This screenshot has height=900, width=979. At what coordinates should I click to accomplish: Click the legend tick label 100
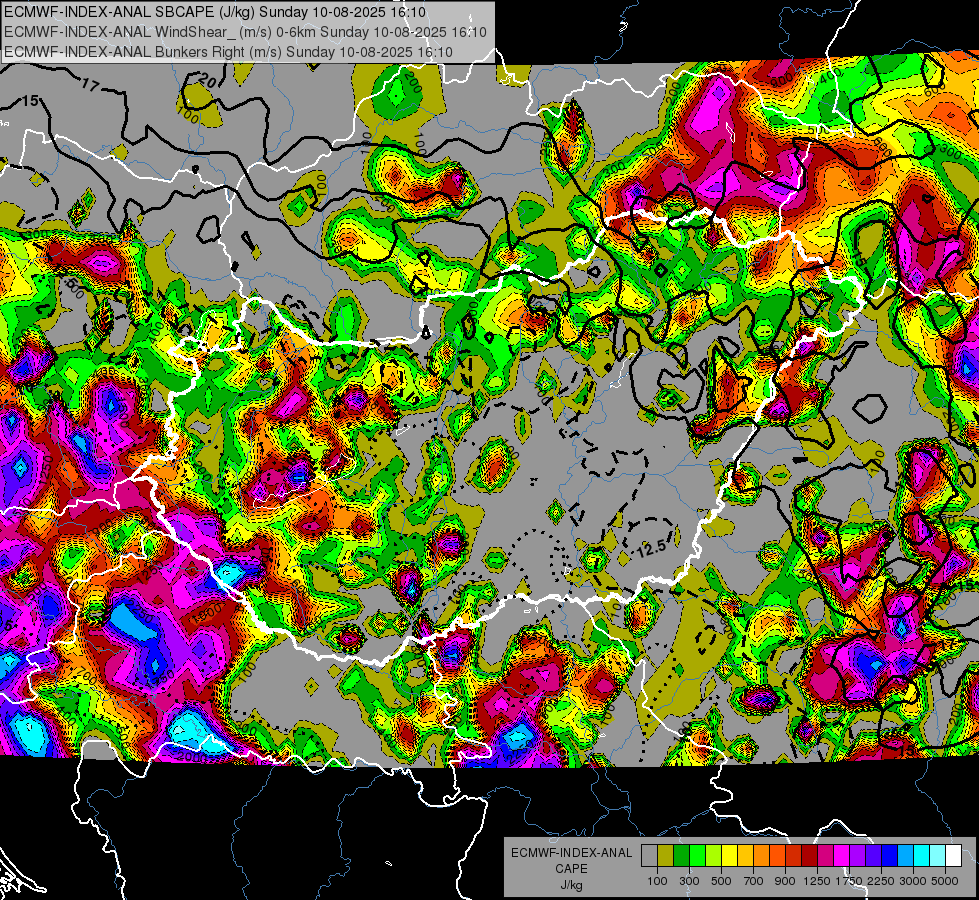657,881
